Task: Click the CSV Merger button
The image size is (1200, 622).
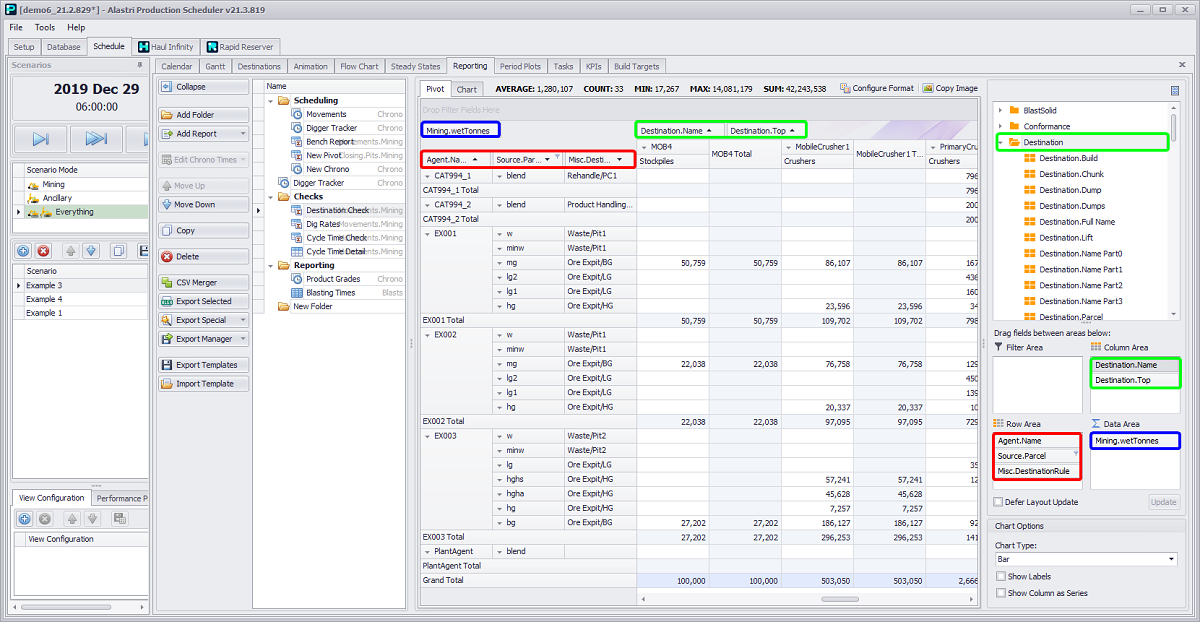Action: (x=203, y=283)
